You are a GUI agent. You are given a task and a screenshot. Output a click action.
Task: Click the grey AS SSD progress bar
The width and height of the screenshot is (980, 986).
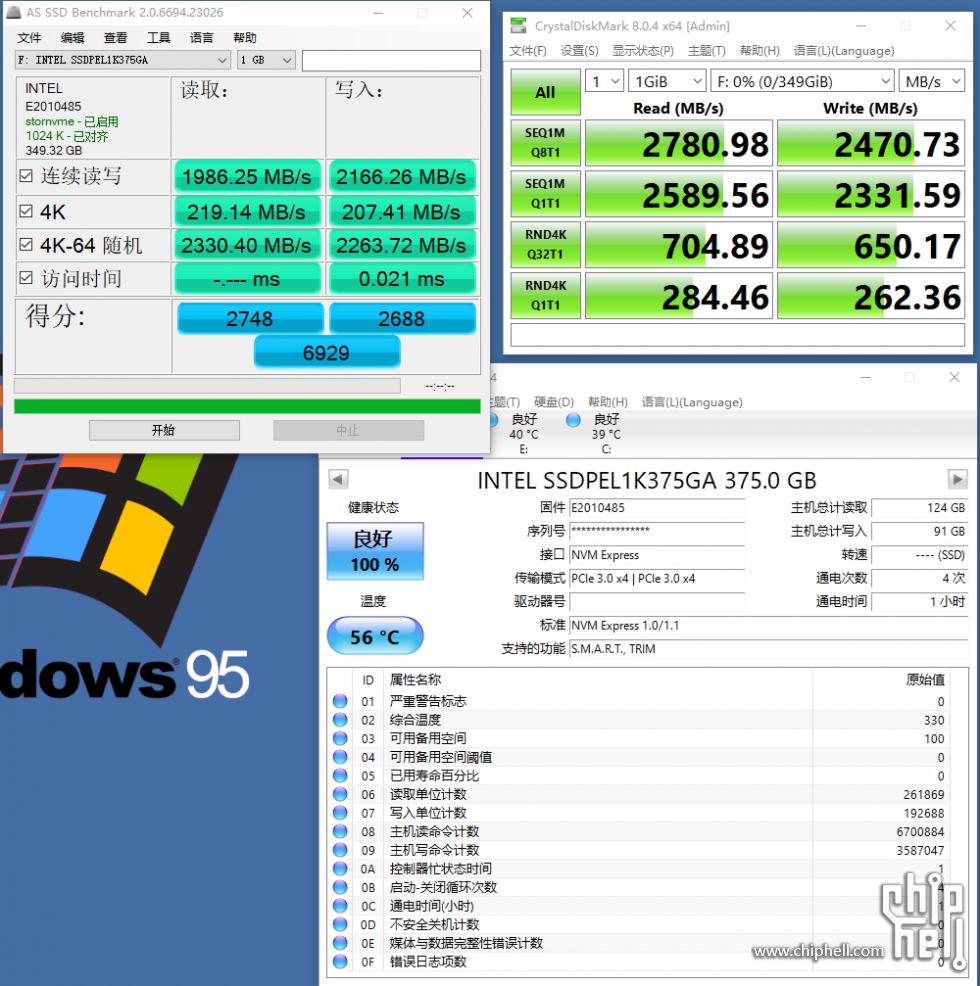click(x=208, y=385)
